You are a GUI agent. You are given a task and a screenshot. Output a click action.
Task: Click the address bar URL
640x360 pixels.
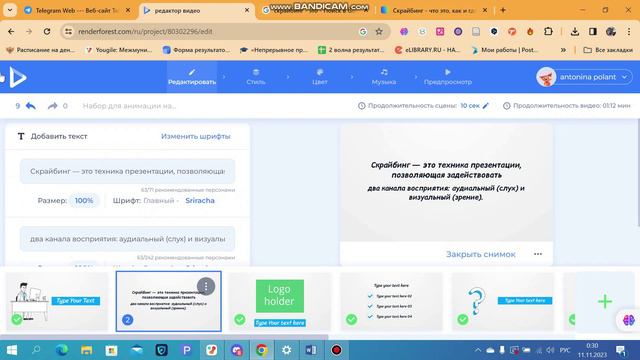coord(145,31)
